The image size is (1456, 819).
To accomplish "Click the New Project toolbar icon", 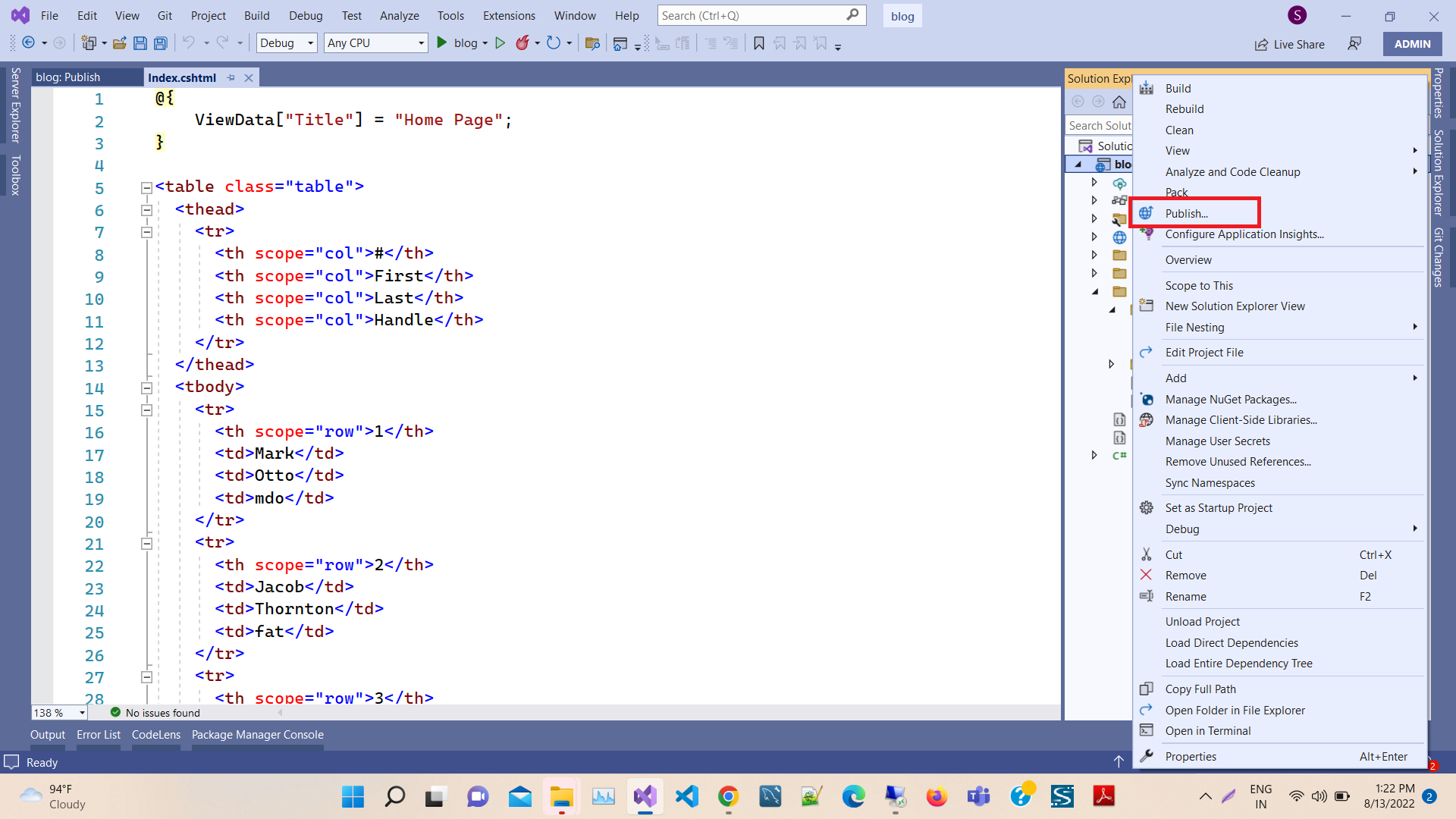I will tap(89, 43).
